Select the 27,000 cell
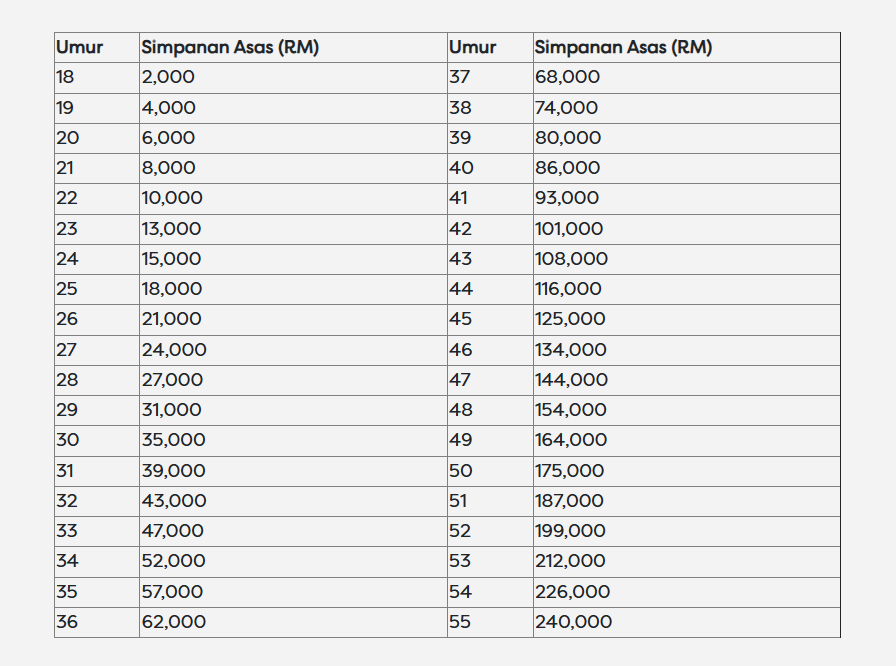The height and width of the screenshot is (666, 896). click(x=293, y=380)
